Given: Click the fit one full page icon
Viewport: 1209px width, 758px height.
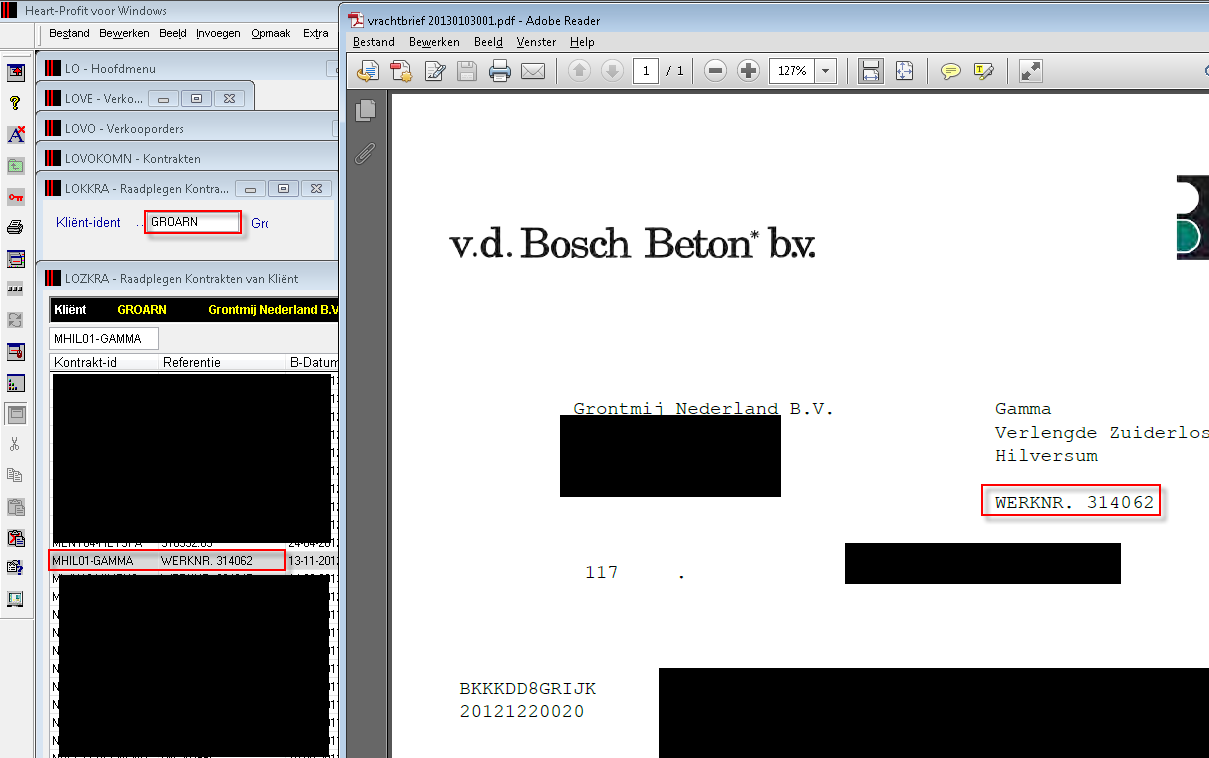Looking at the screenshot, I should pos(904,71).
